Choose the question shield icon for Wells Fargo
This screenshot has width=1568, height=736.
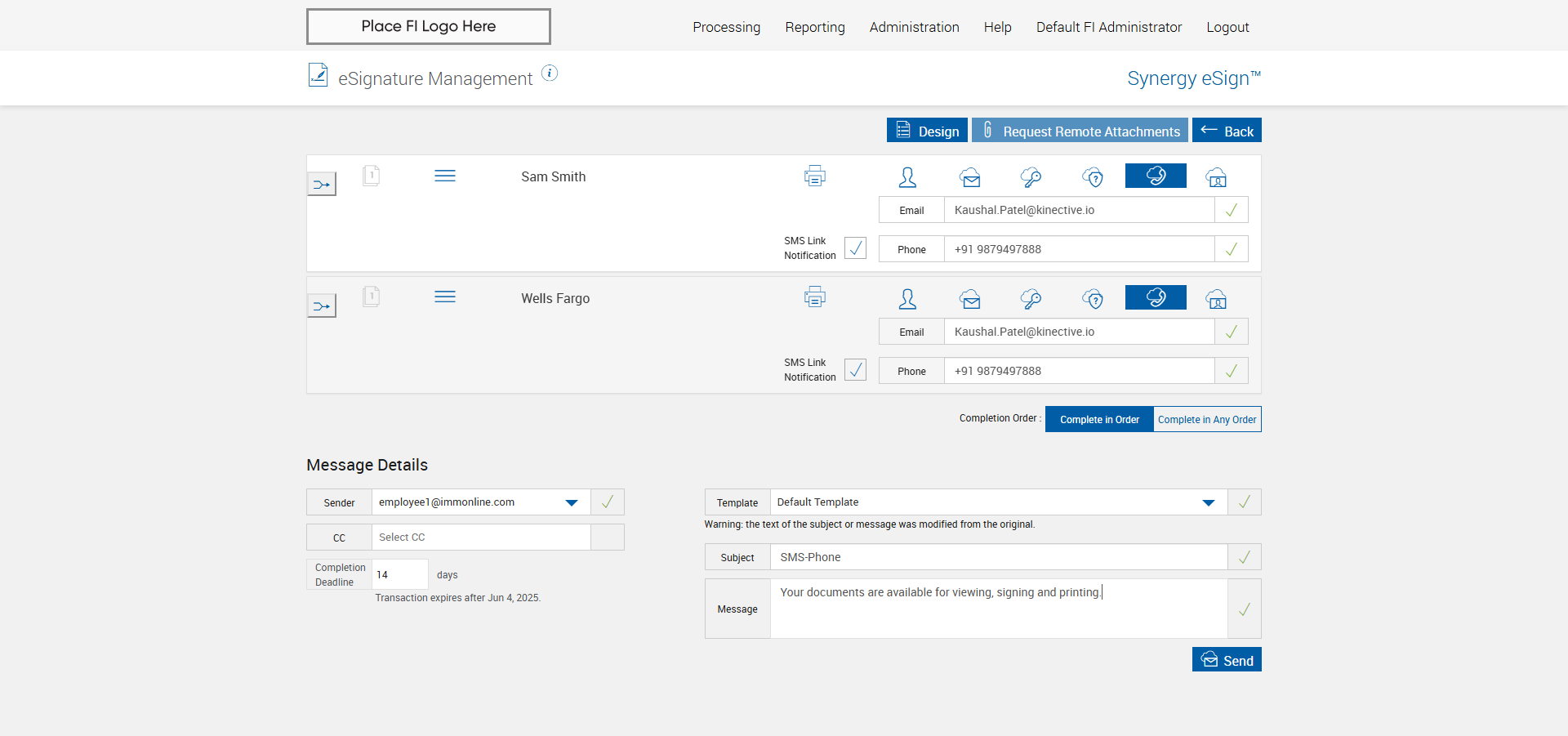1093,298
